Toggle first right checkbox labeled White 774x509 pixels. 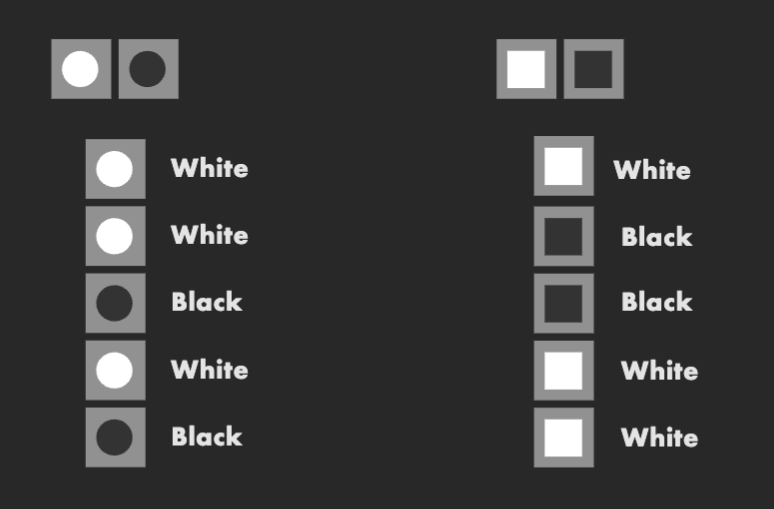click(564, 166)
